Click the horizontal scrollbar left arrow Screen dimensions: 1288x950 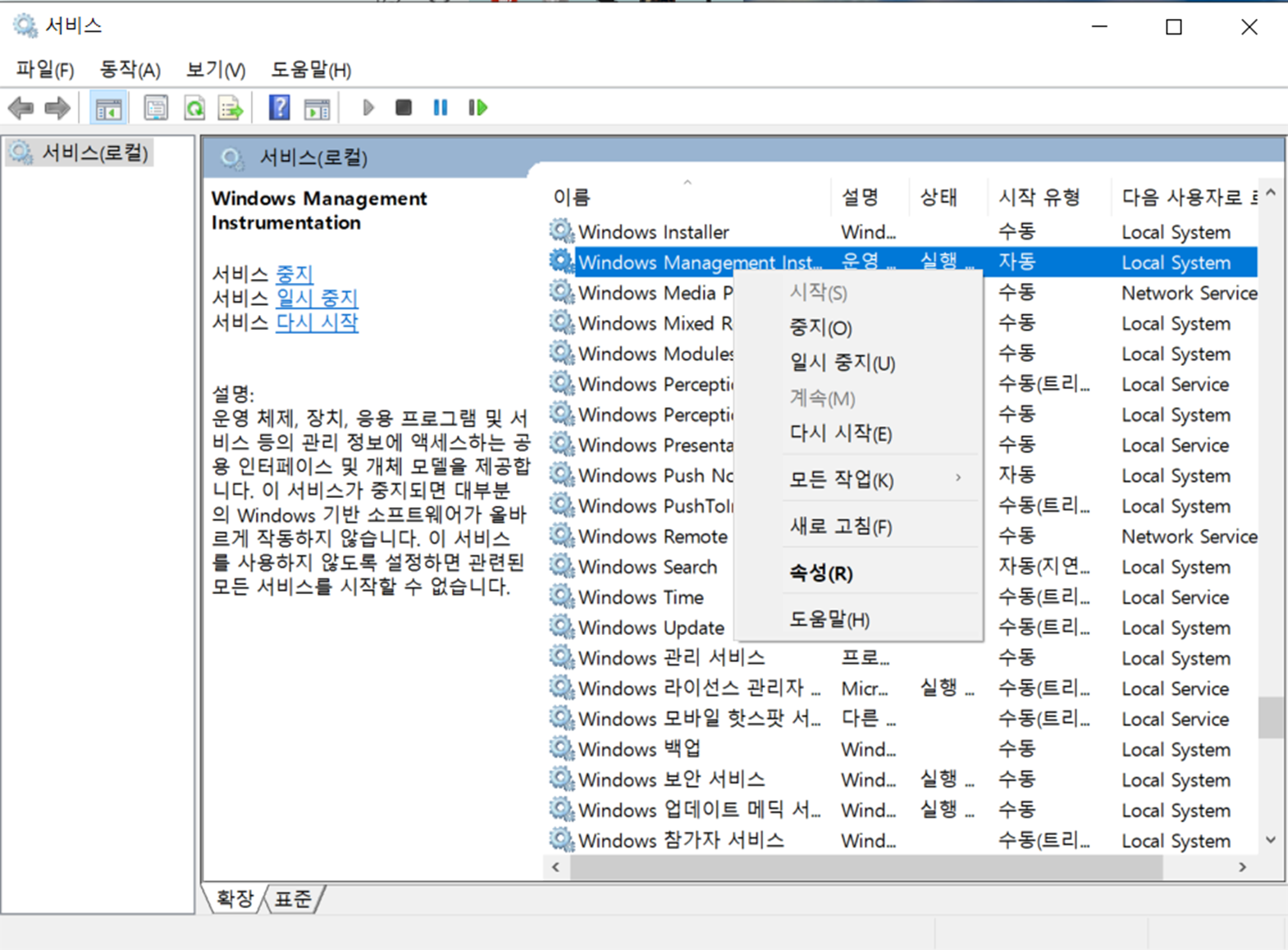(556, 866)
